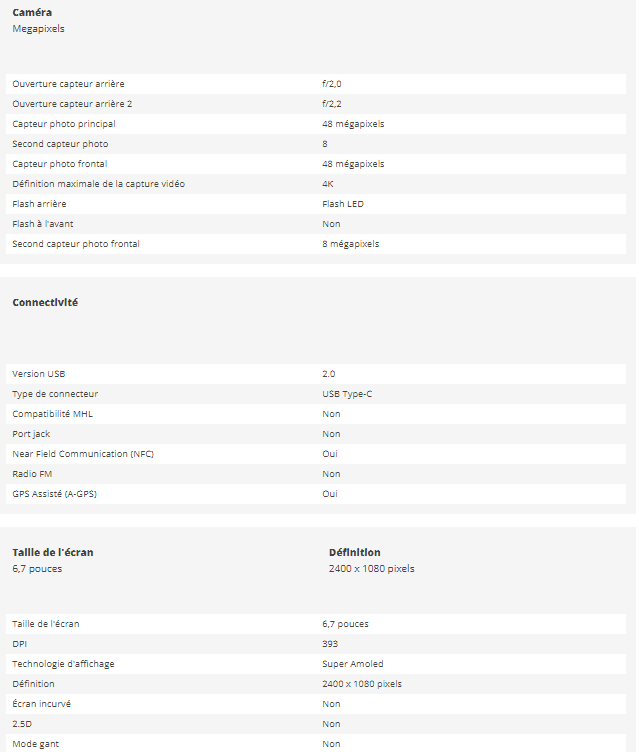Click the "USB Type-C" connector value
Image resolution: width=639 pixels, height=752 pixels.
tap(347, 394)
